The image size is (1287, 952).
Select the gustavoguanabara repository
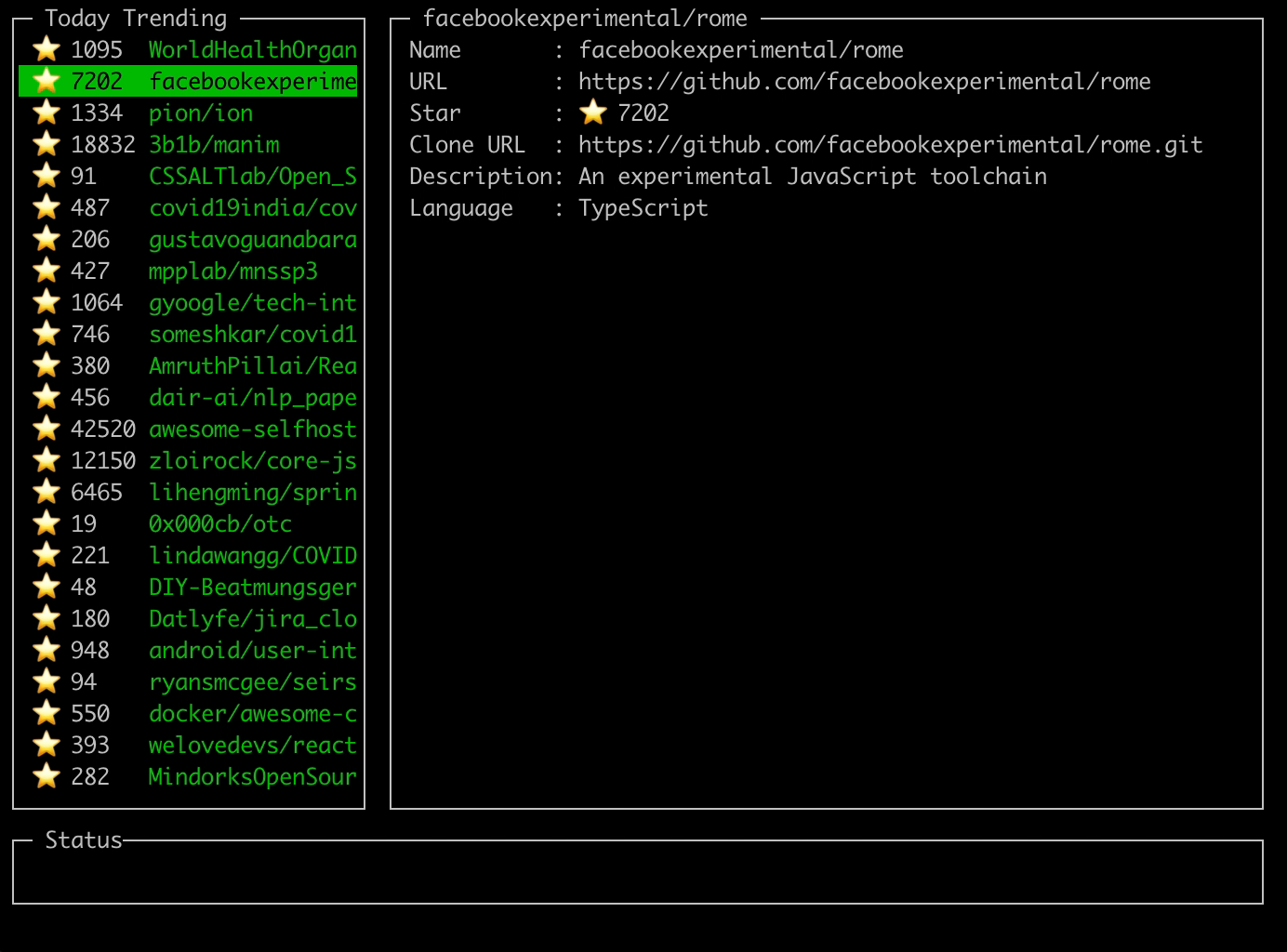click(188, 239)
